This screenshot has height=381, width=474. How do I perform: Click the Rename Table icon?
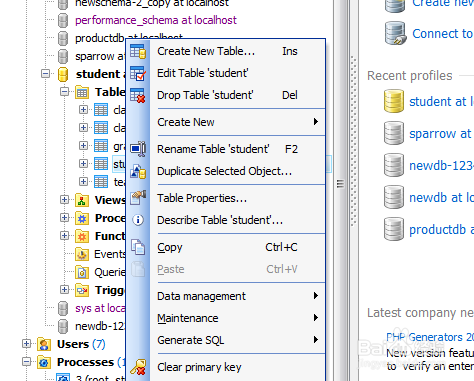138,149
